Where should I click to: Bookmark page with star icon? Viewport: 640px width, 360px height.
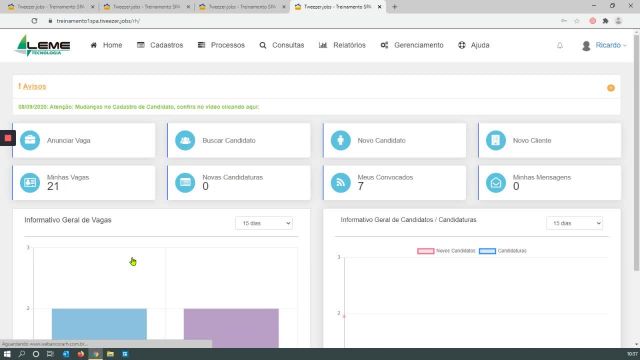[x=577, y=21]
